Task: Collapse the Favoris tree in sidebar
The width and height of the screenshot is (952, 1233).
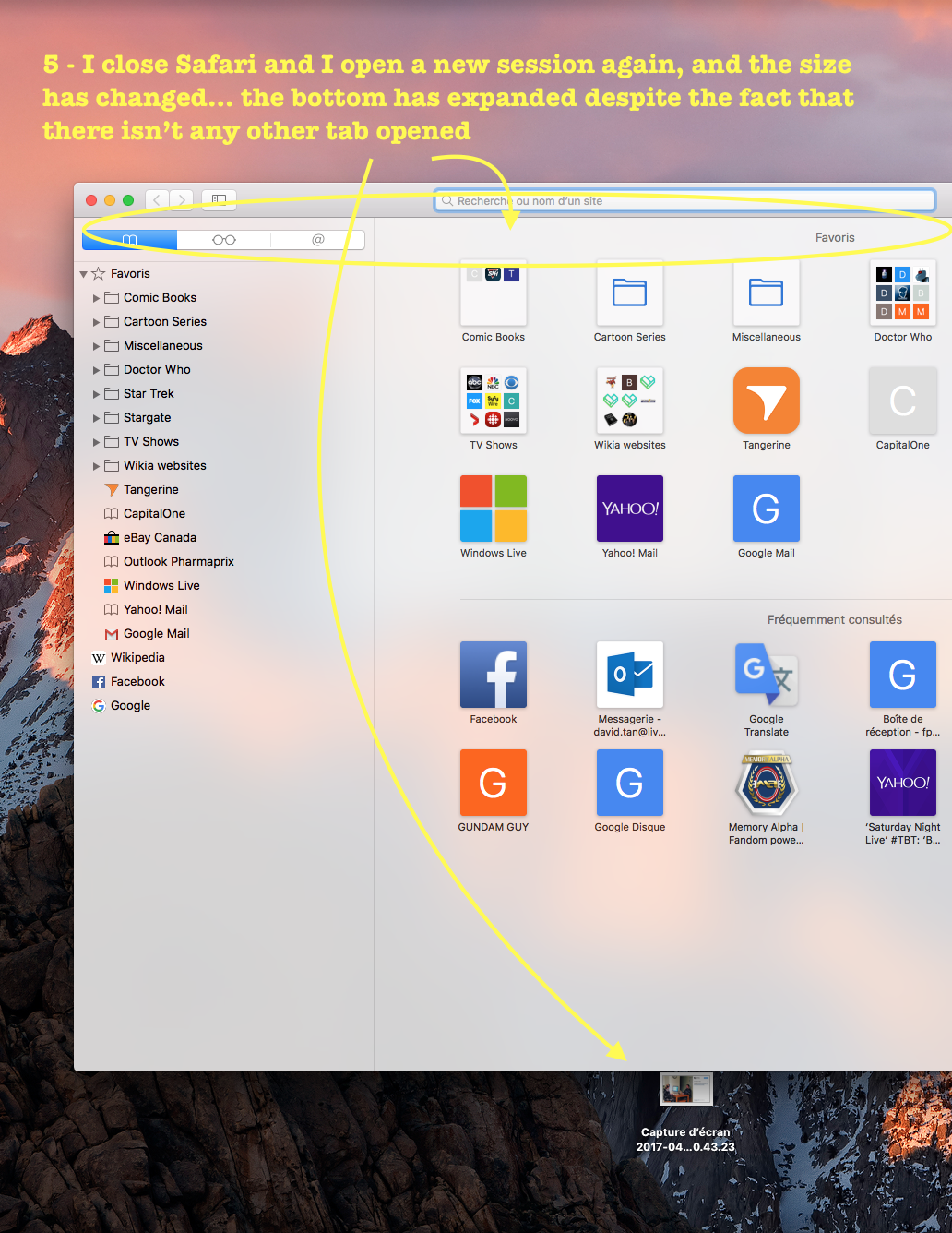Action: (x=84, y=274)
